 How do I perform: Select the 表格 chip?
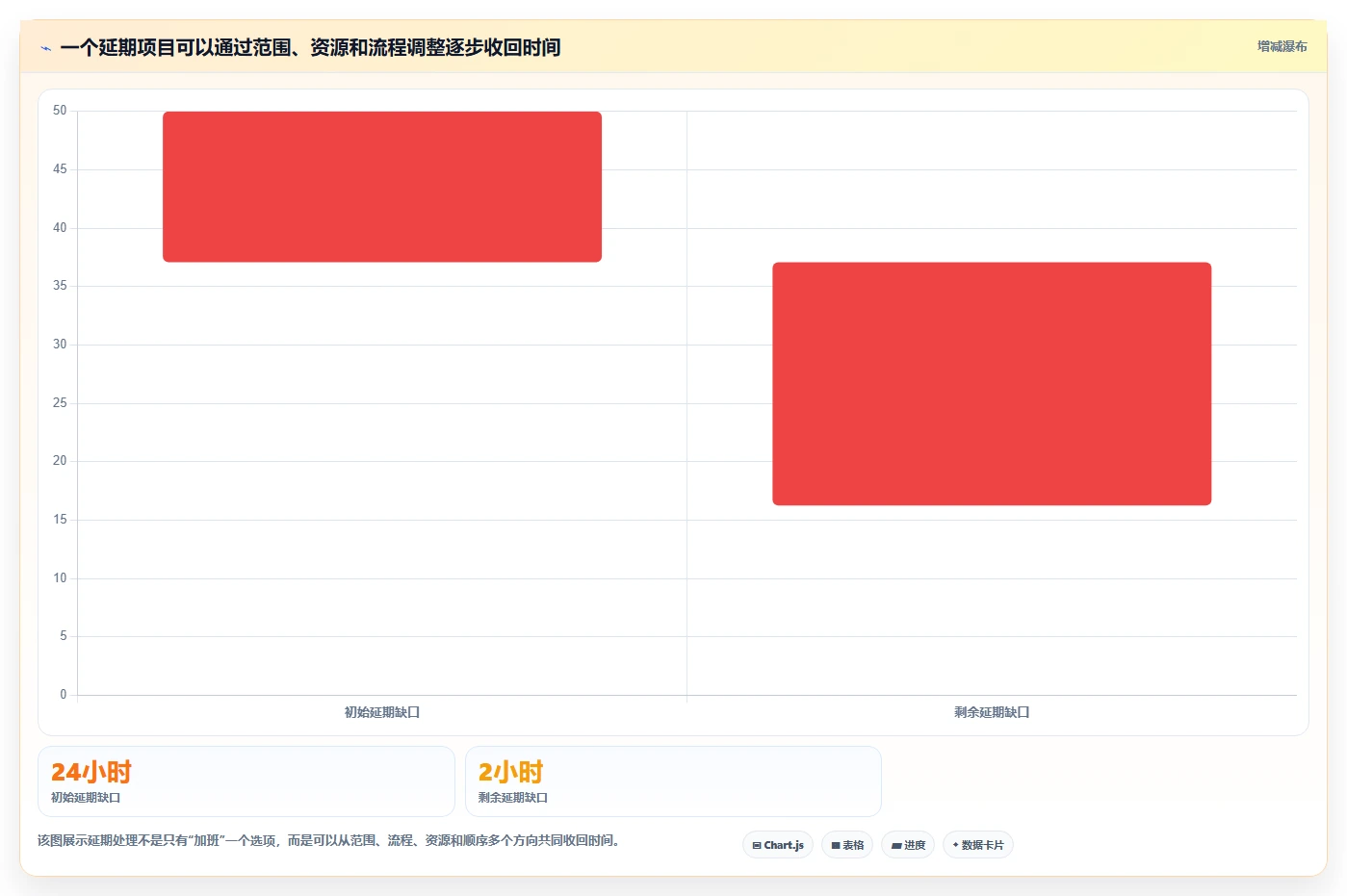point(847,845)
